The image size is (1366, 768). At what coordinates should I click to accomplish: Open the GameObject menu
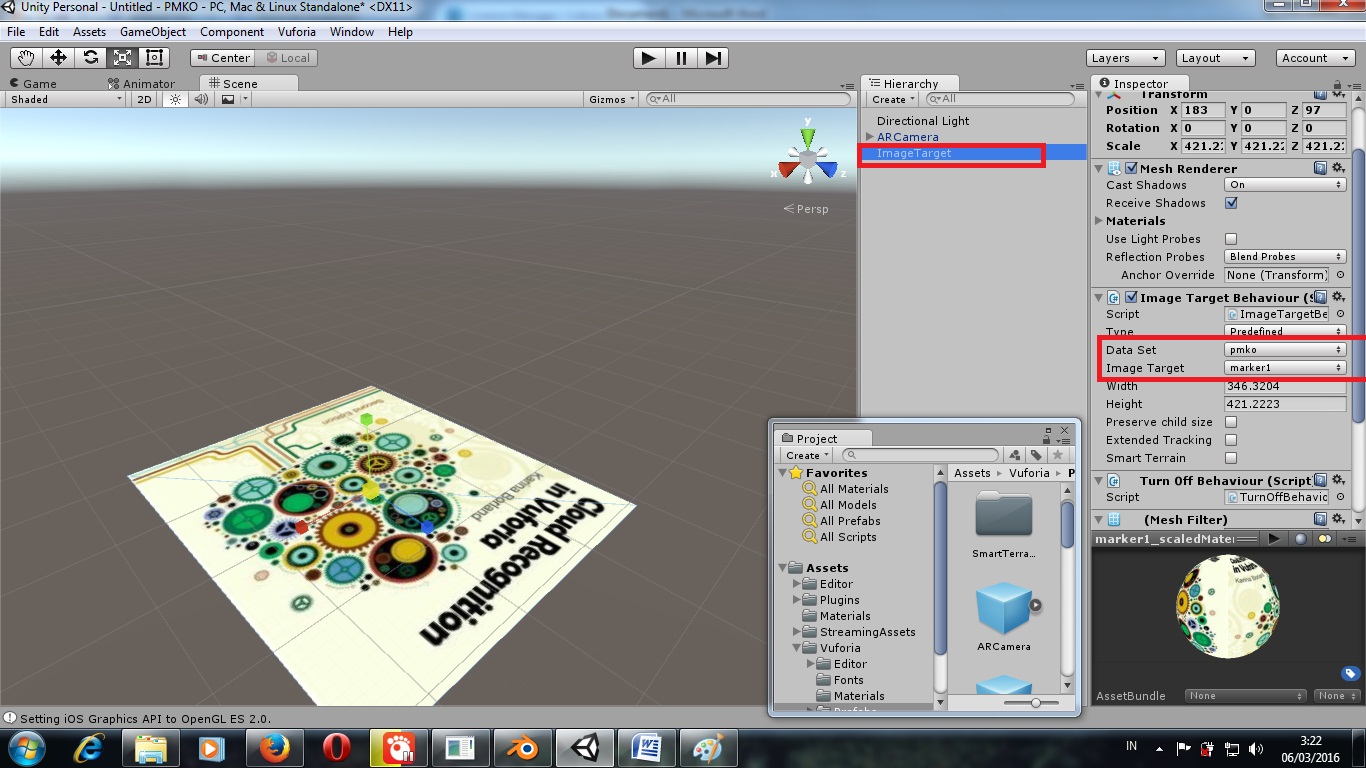(x=153, y=32)
